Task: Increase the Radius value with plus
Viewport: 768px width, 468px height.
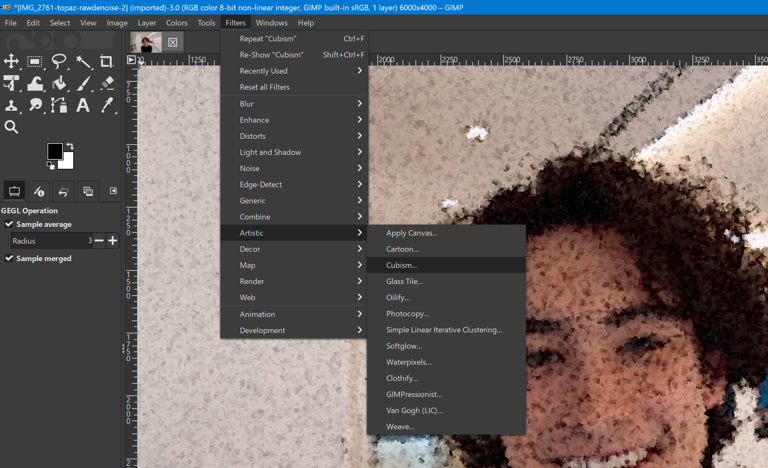Action: point(113,241)
